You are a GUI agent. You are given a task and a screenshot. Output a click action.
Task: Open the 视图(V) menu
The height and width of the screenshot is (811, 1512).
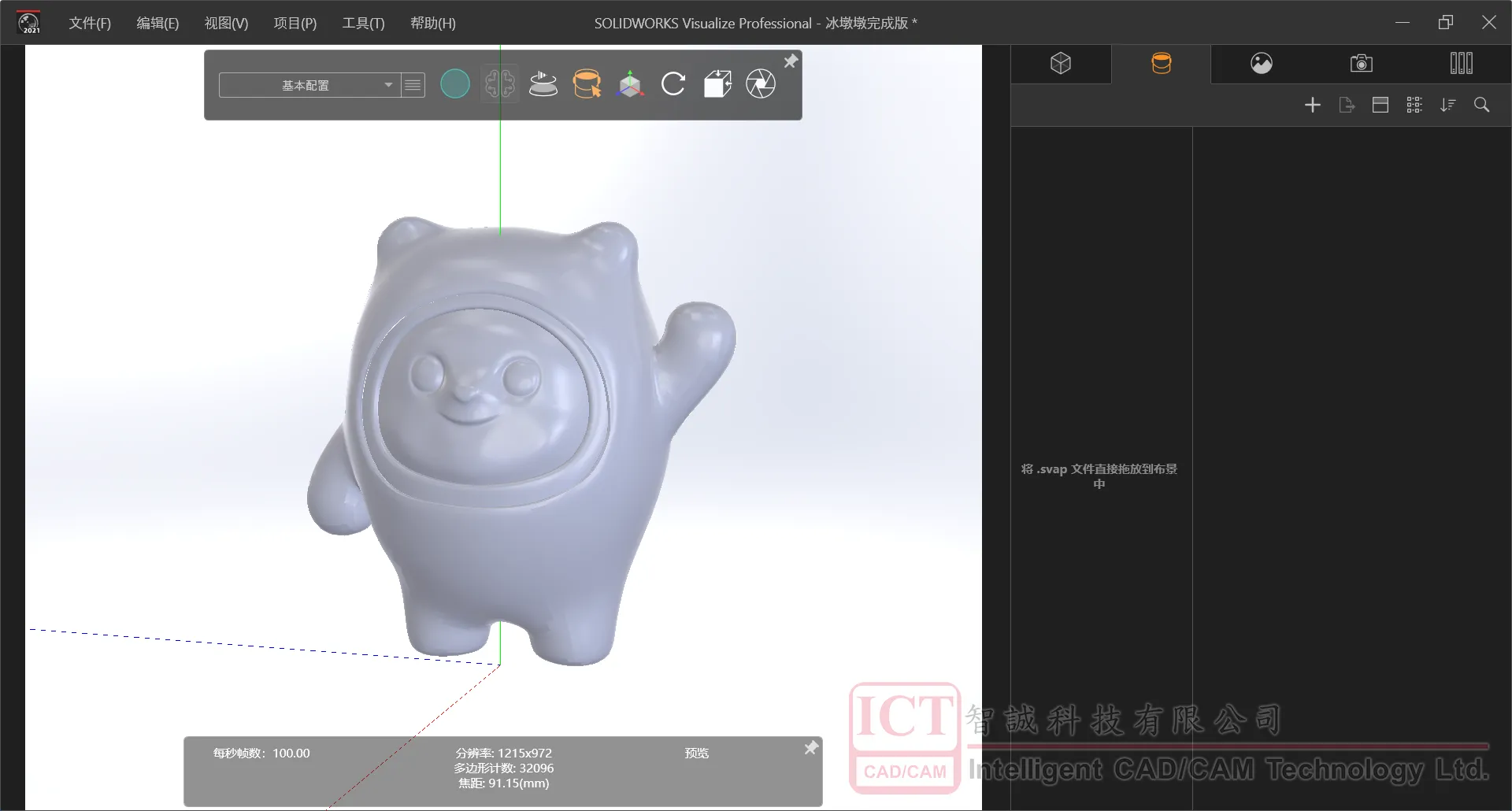226,23
